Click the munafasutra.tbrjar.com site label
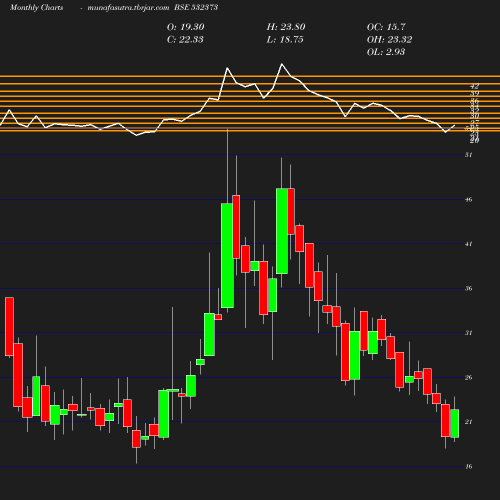Image resolution: width=500 pixels, height=500 pixels. [x=128, y=7]
